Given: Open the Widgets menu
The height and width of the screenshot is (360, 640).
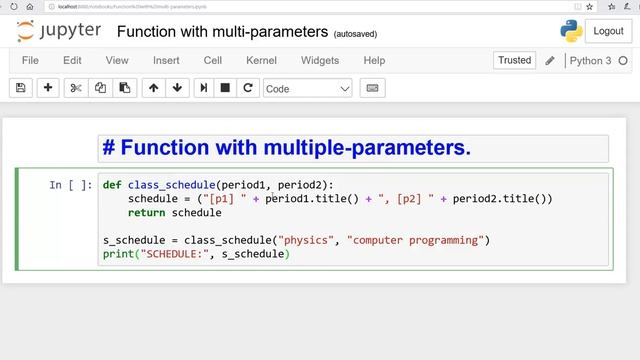Looking at the screenshot, I should click(320, 60).
